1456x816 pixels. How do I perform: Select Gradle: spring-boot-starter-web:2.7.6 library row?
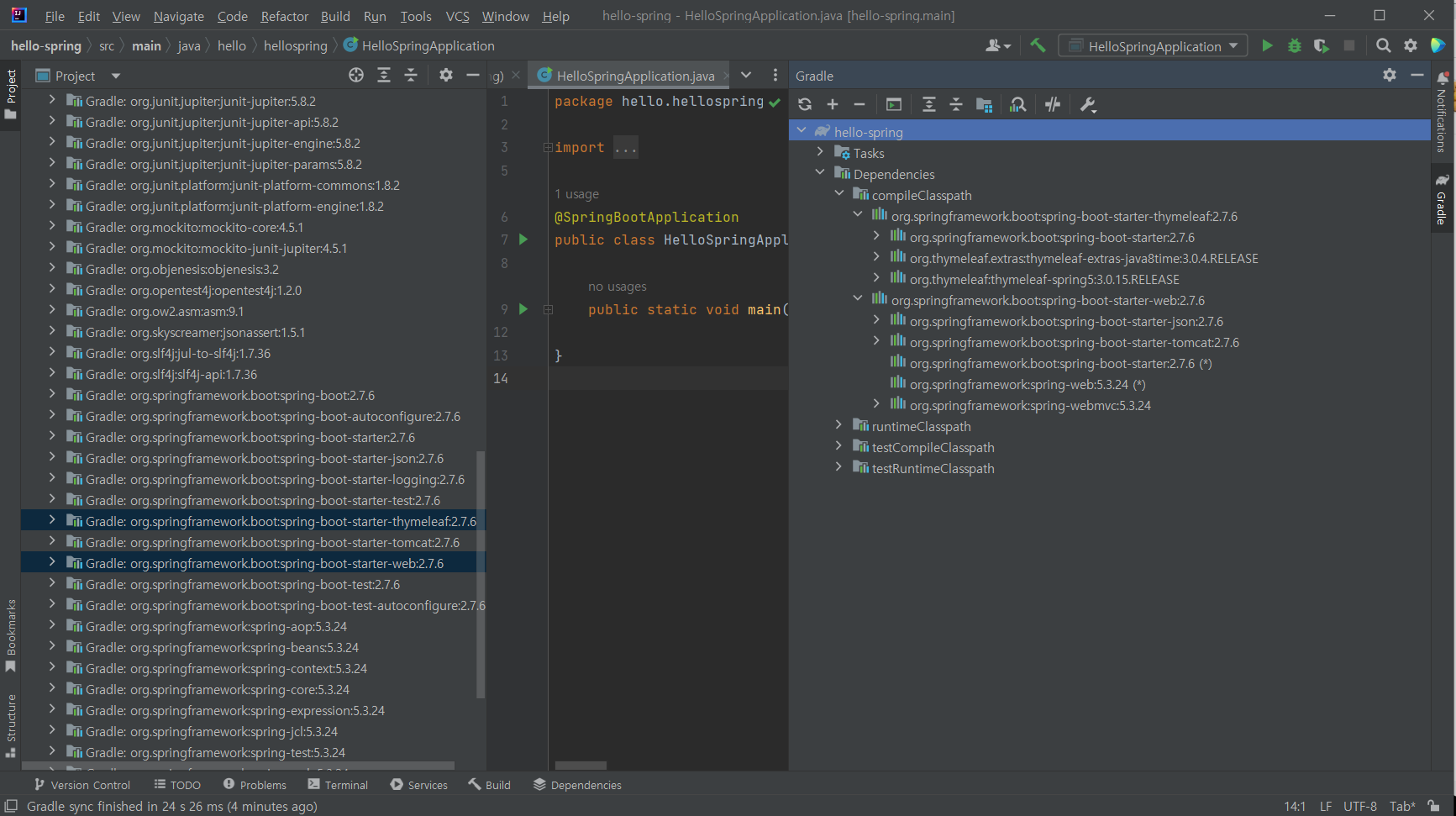point(253,563)
